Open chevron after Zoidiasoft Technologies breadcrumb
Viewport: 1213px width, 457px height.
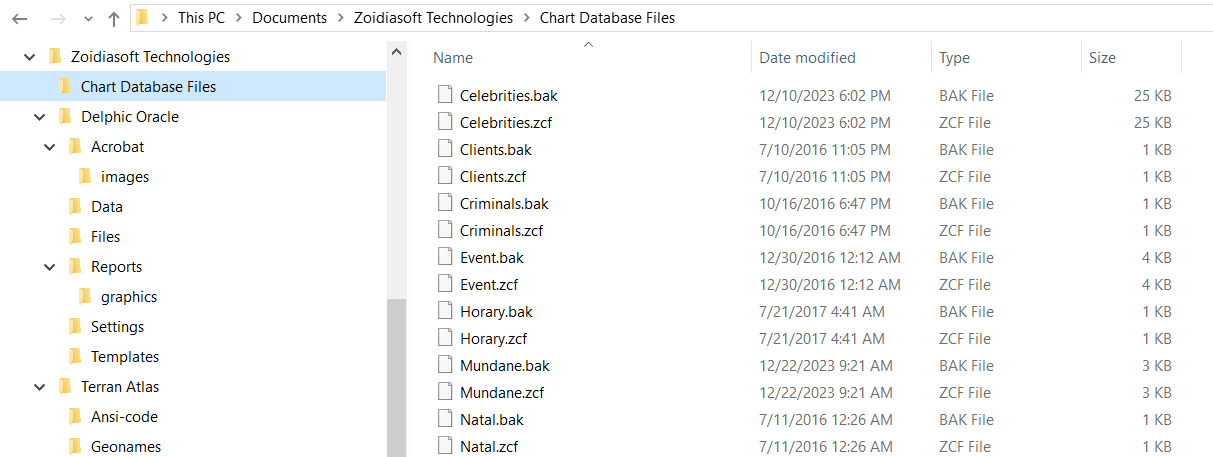point(526,18)
